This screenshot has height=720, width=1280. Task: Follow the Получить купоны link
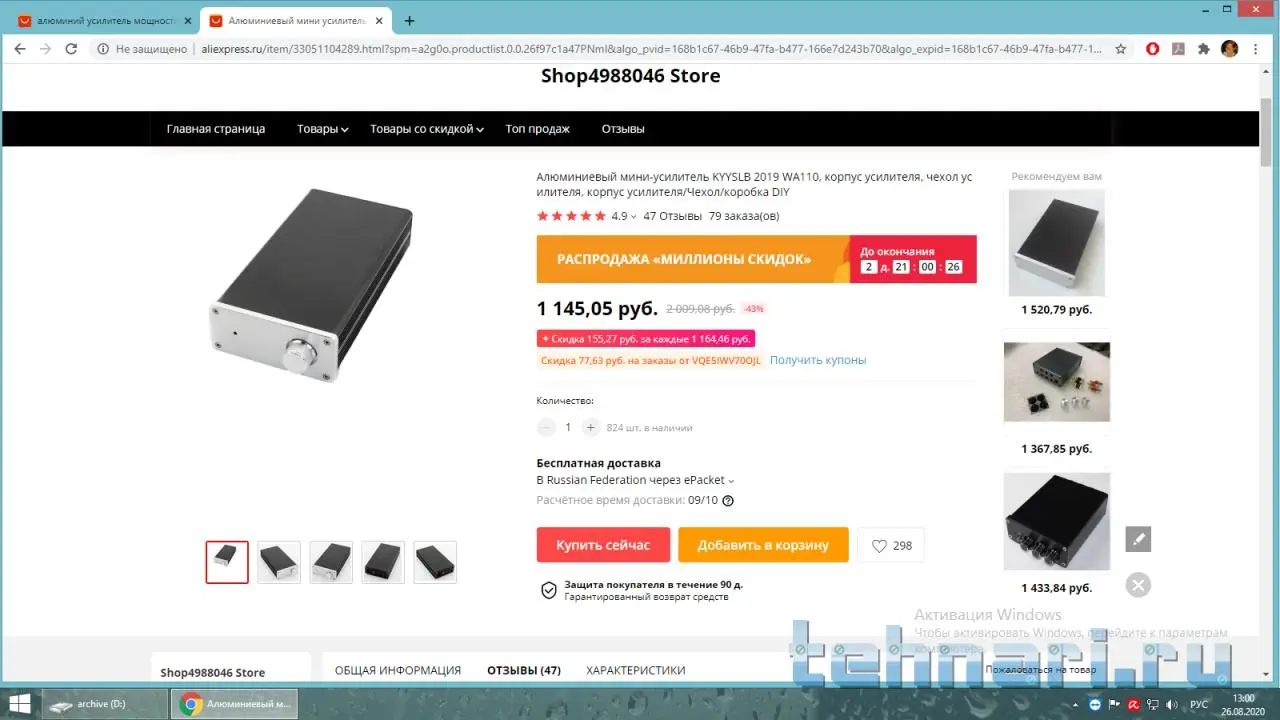pyautogui.click(x=818, y=360)
